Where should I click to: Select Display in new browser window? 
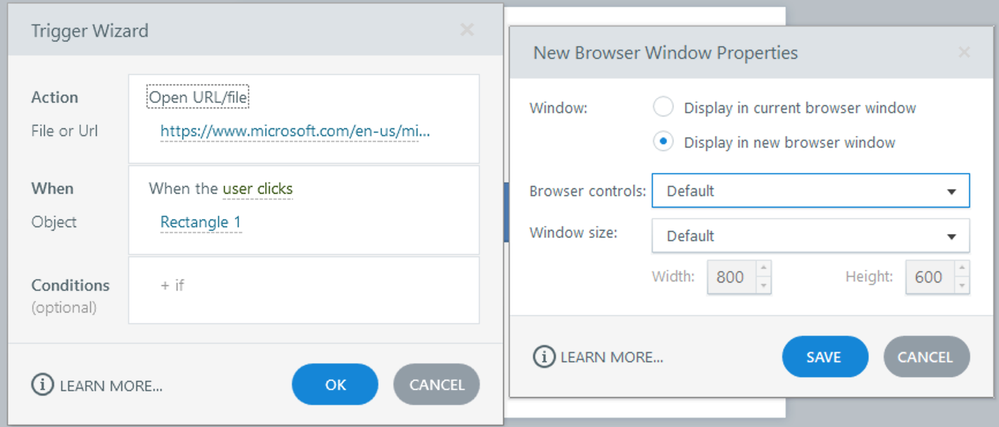663,142
